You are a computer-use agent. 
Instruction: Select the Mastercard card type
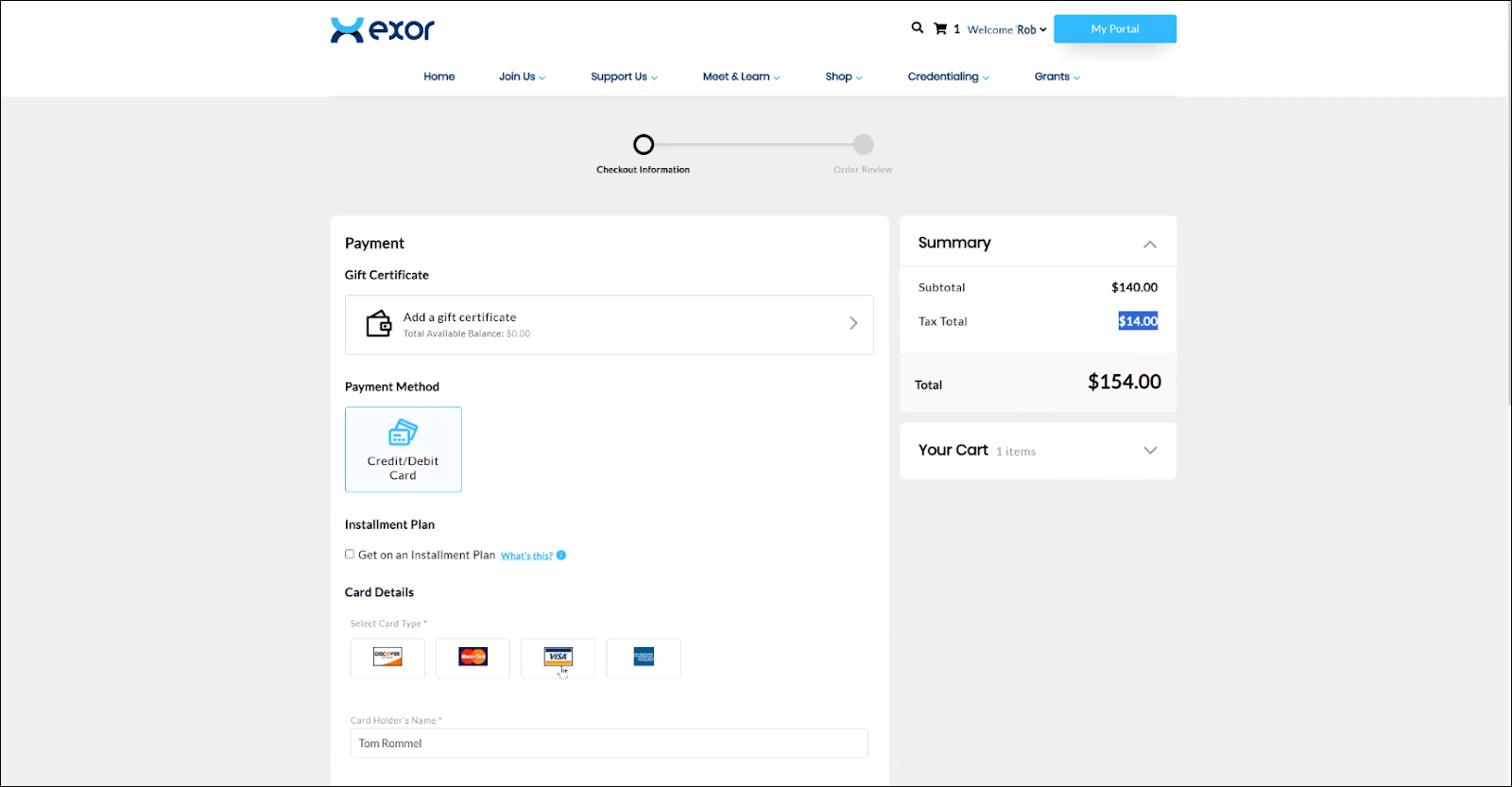[x=472, y=658]
